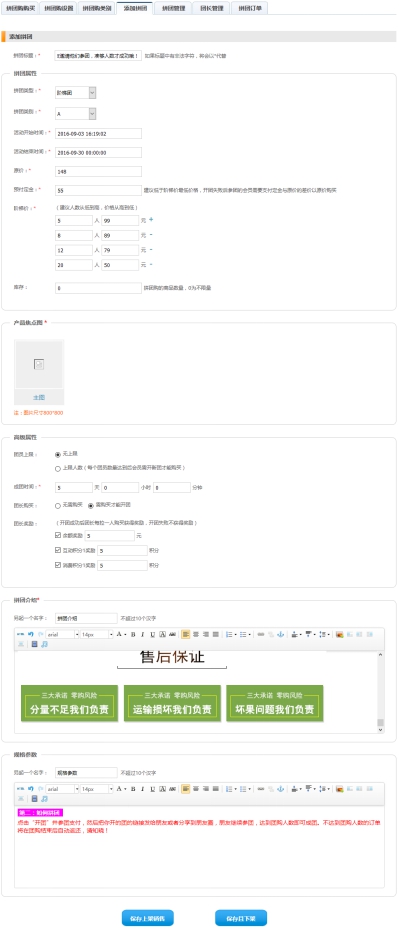This screenshot has width=399, height=929.
Task: Click the 主图 product image upload thumbnail
Action: (x=39, y=372)
